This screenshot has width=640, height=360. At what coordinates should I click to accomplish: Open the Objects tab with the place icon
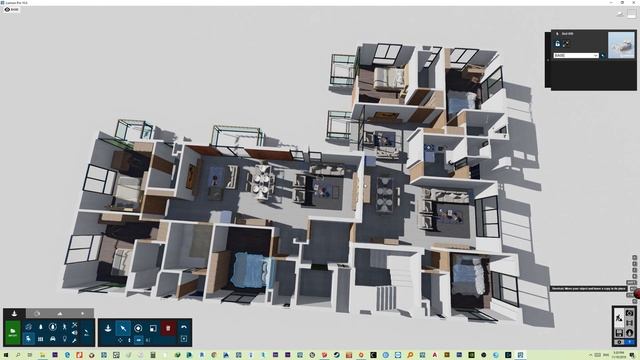coord(14,313)
